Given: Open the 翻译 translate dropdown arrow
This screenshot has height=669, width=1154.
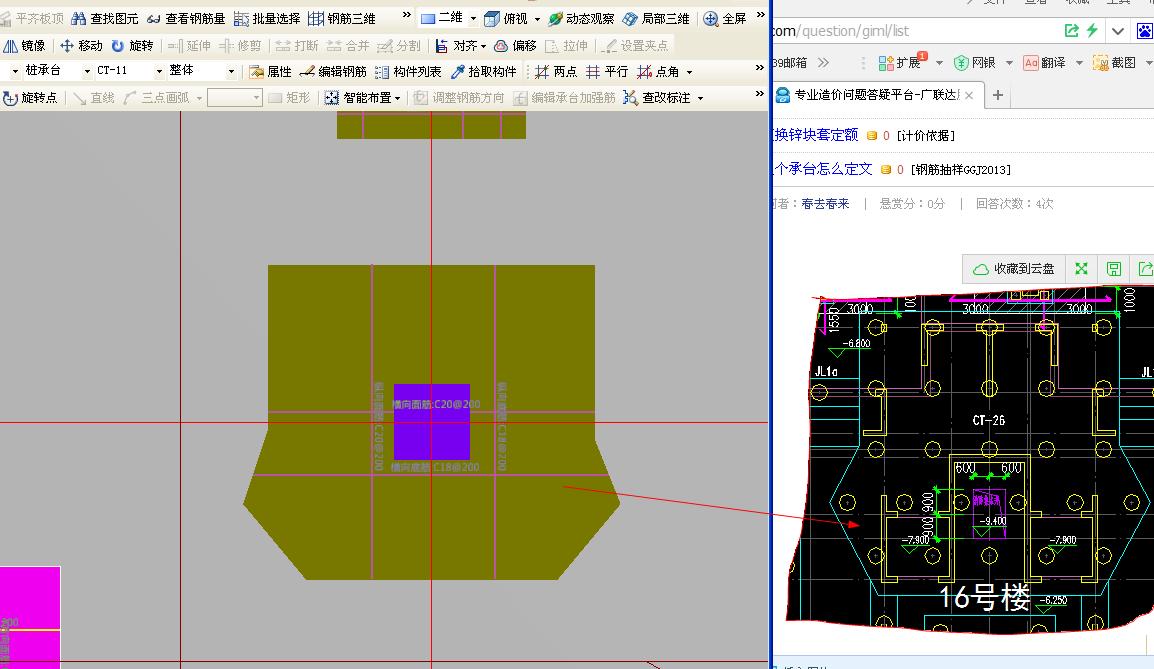Looking at the screenshot, I should (x=1079, y=63).
